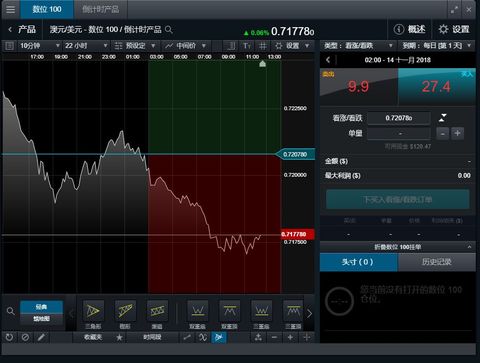Toggle the chart grid lines
480x363 pixels.
point(263,46)
